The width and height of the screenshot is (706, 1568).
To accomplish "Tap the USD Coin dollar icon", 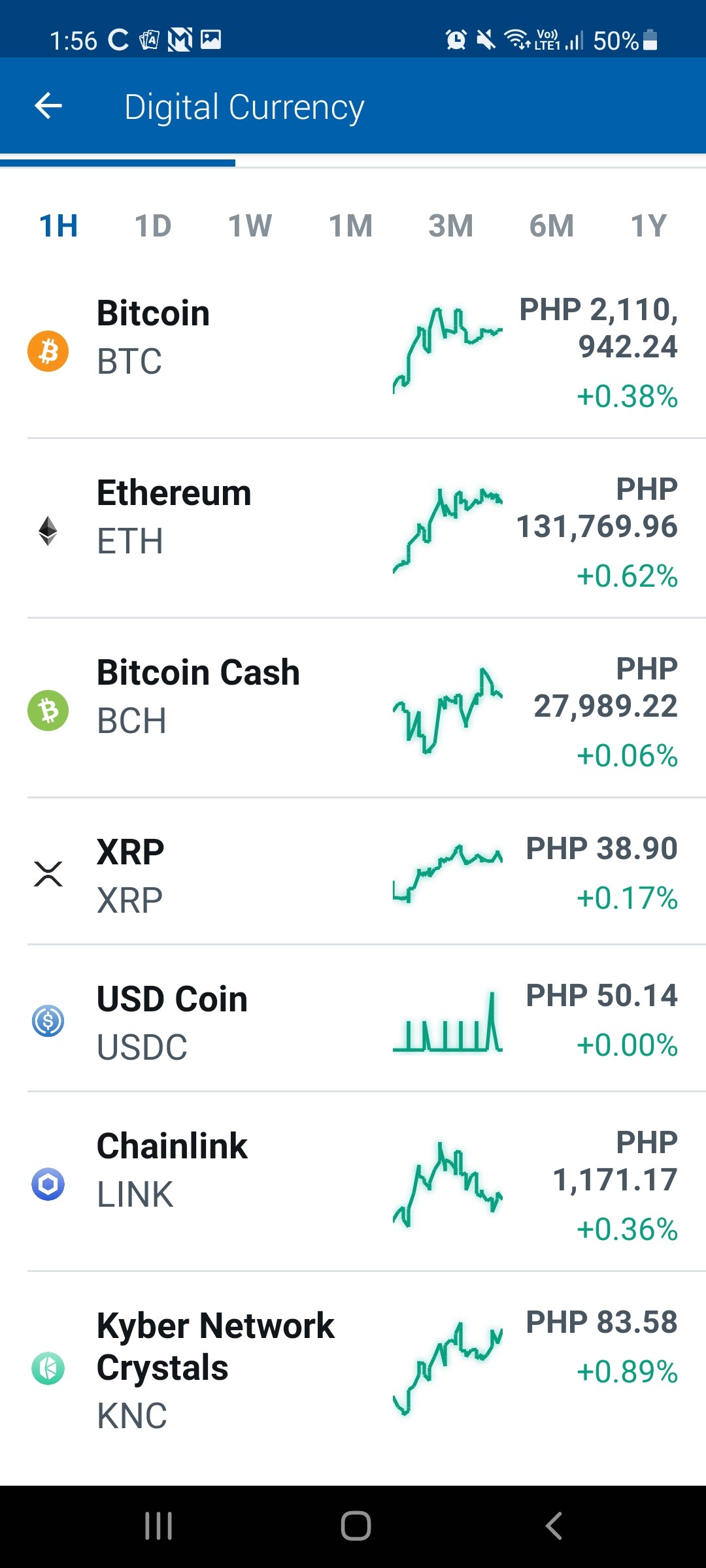I will coord(48,1021).
